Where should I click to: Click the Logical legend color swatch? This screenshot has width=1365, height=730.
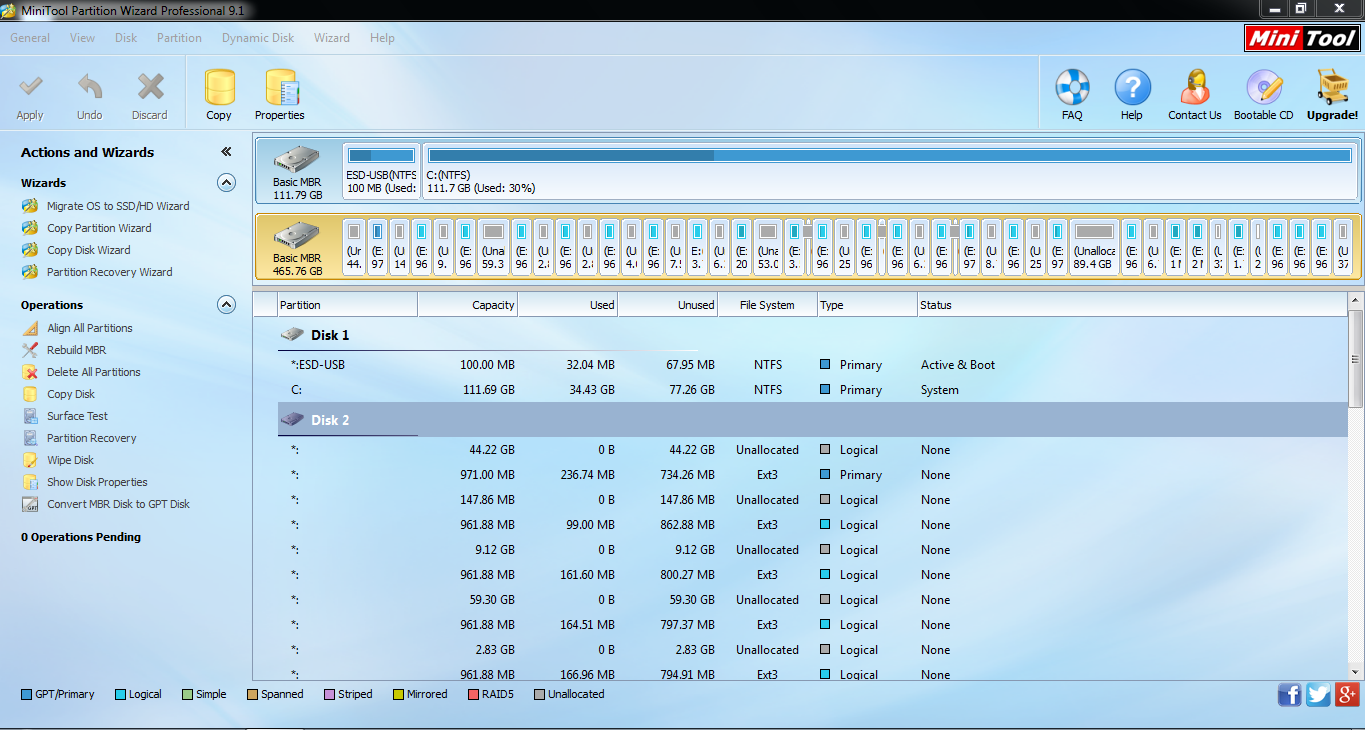pyautogui.click(x=120, y=694)
